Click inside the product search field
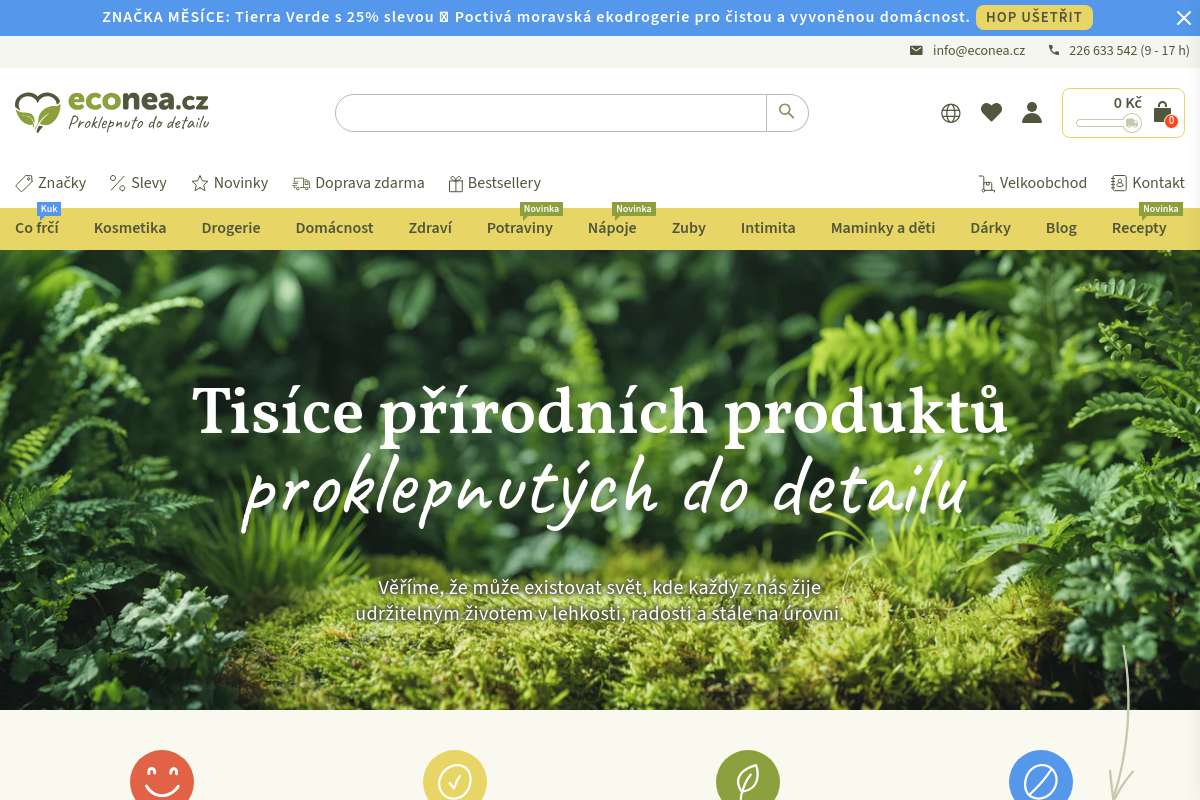Viewport: 1200px width, 800px height. tap(550, 112)
